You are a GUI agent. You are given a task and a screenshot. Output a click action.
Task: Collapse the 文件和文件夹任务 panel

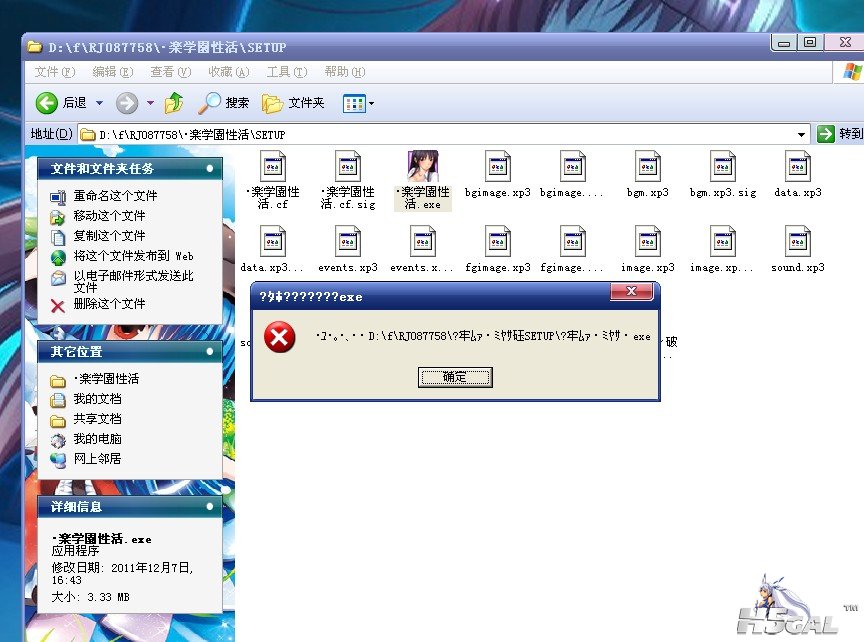[x=210, y=169]
